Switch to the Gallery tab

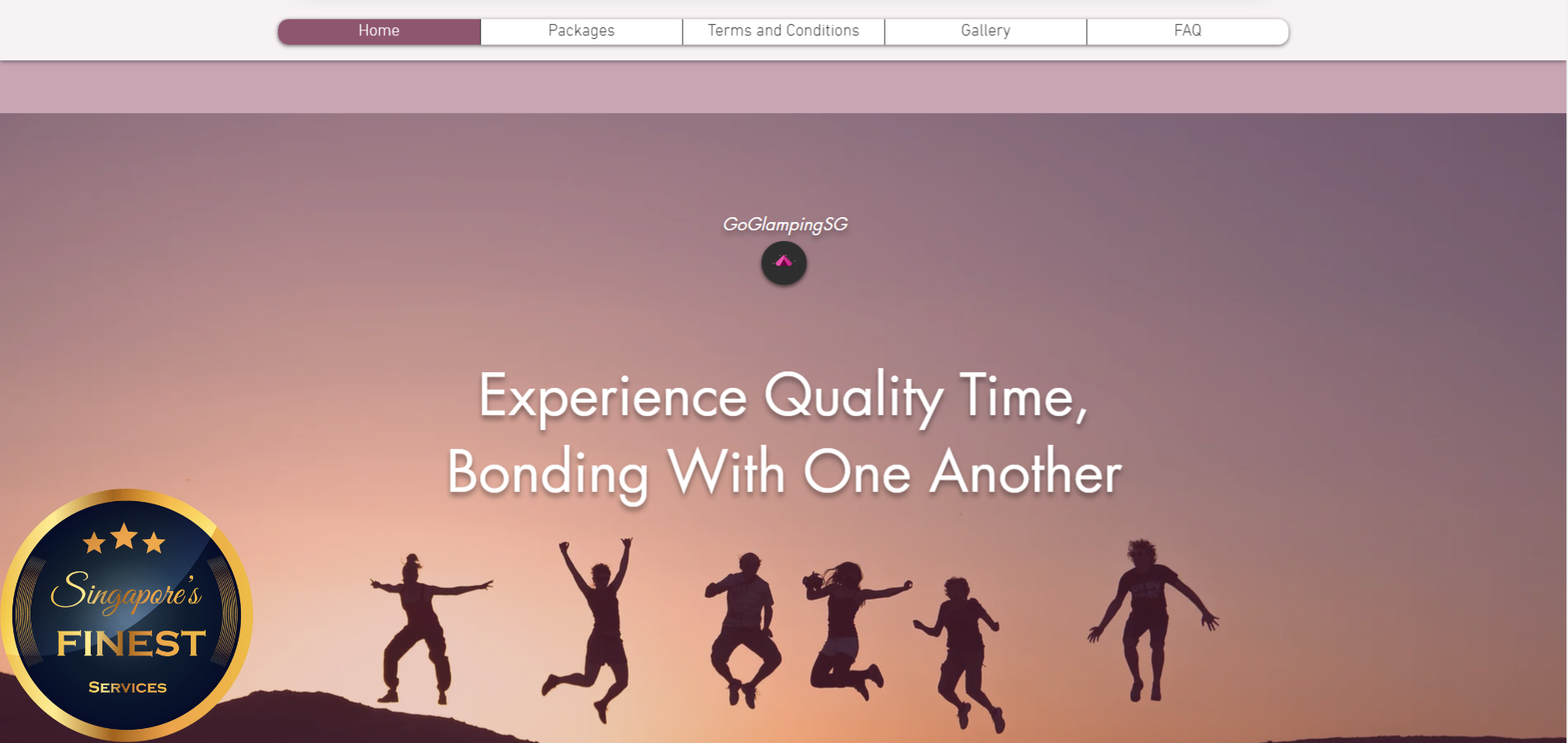[x=986, y=31]
